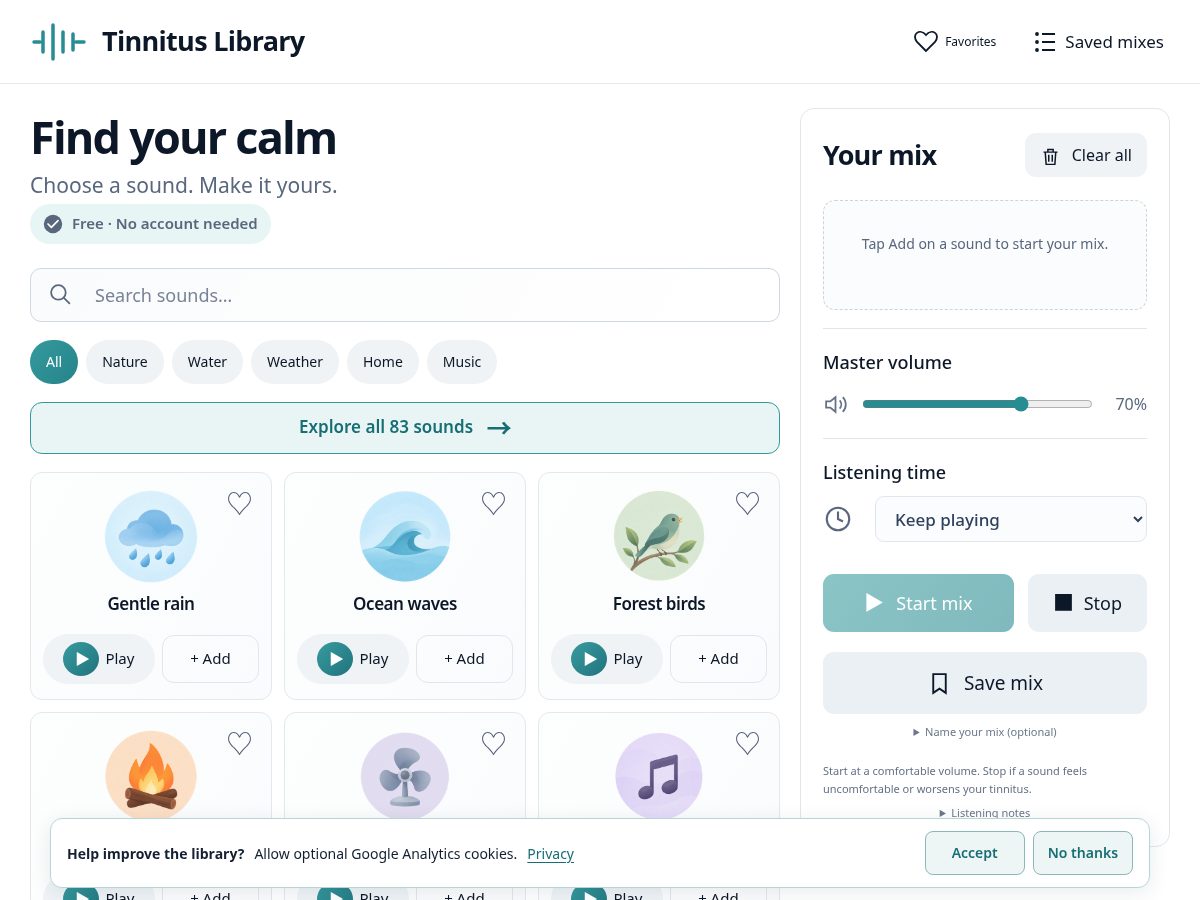This screenshot has height=900, width=1200.
Task: Click the Ocean waves icon
Action: point(405,536)
